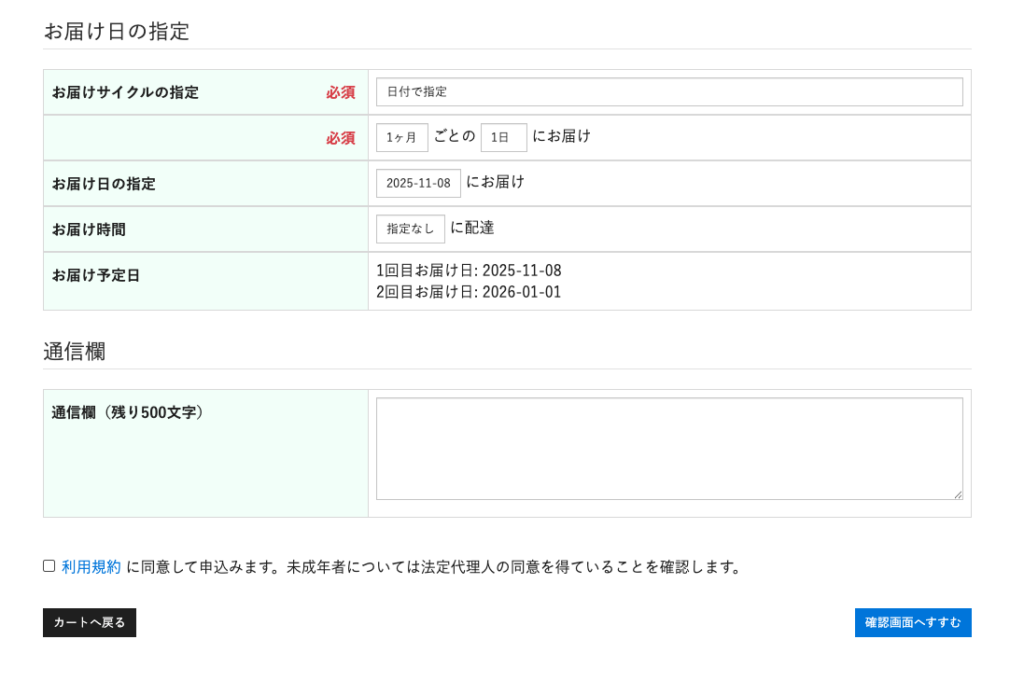Click the 1回目お届け日 scheduled date text

(468, 271)
